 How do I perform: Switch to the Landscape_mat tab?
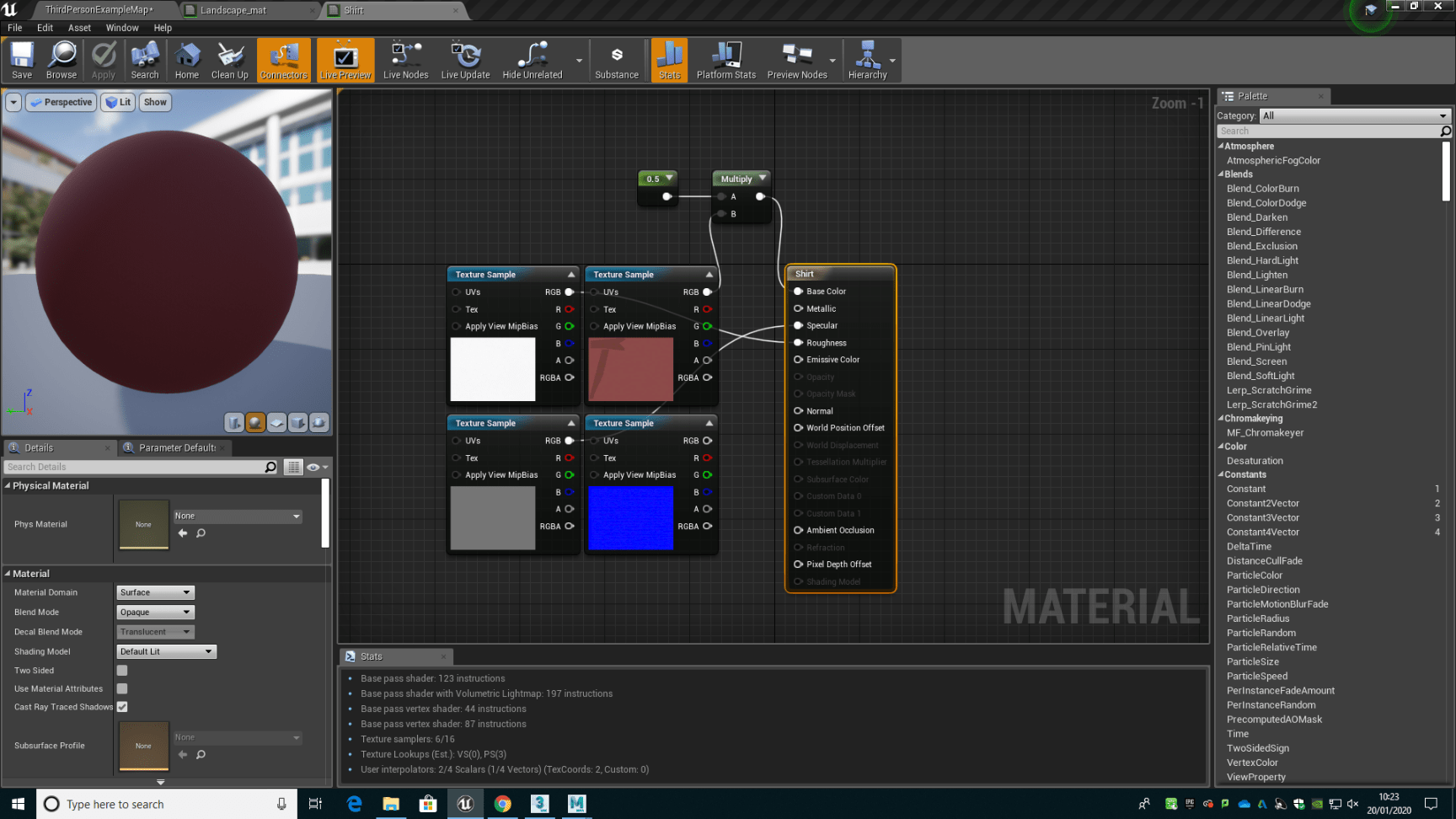point(233,10)
